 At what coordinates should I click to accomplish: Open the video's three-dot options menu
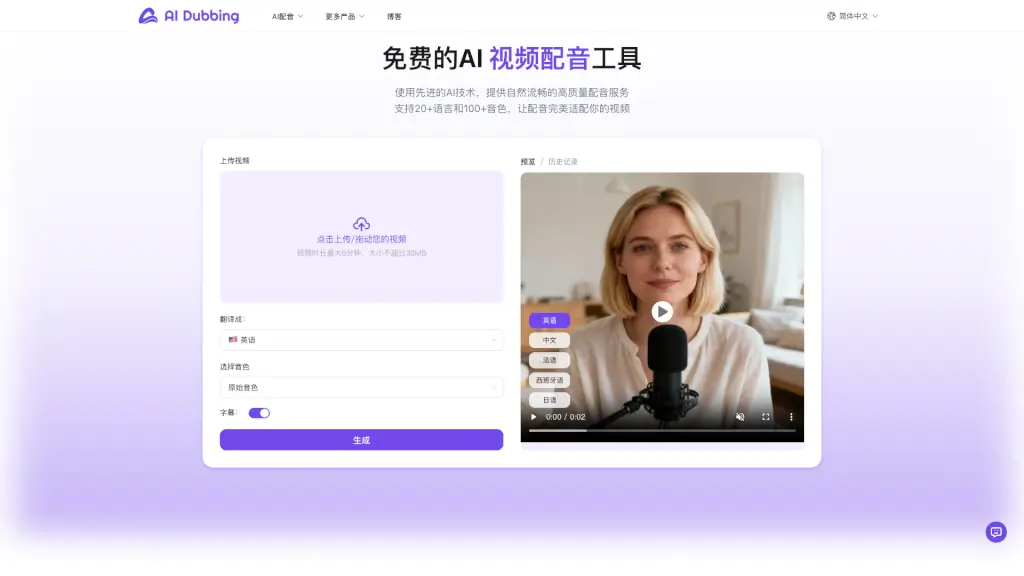(x=791, y=417)
